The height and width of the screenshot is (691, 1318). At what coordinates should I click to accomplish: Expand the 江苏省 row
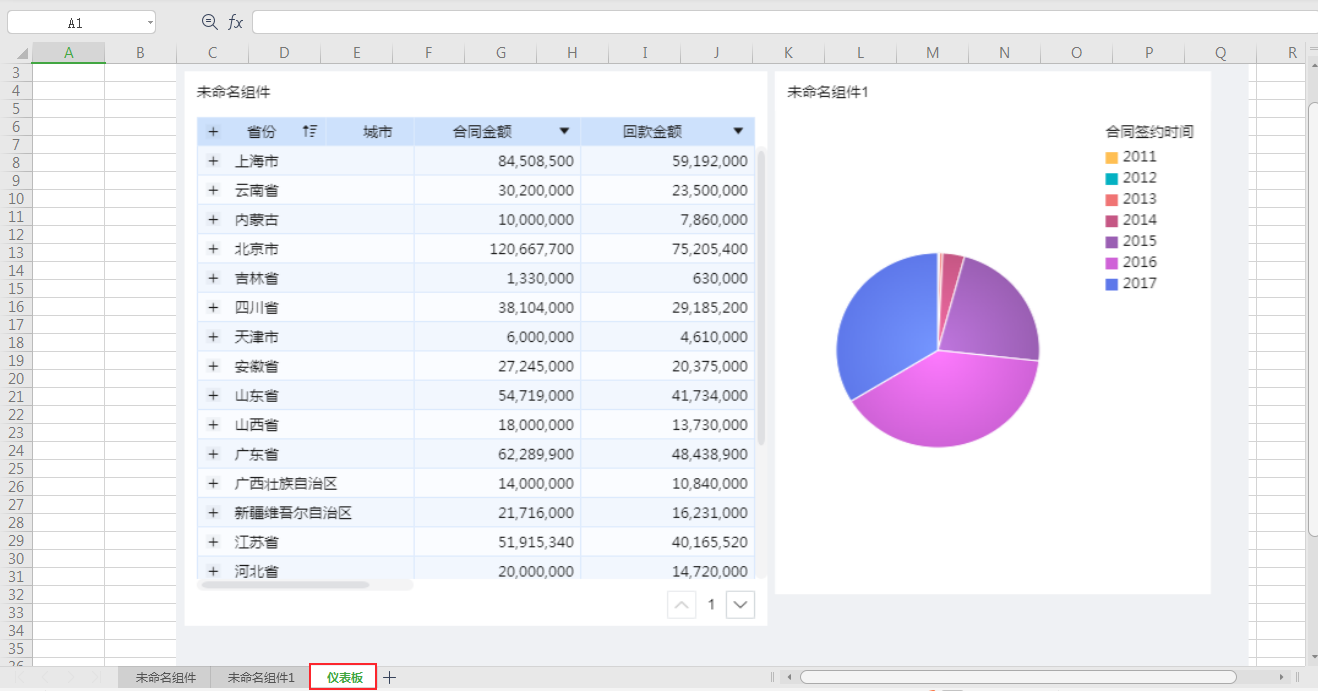pyautogui.click(x=213, y=542)
